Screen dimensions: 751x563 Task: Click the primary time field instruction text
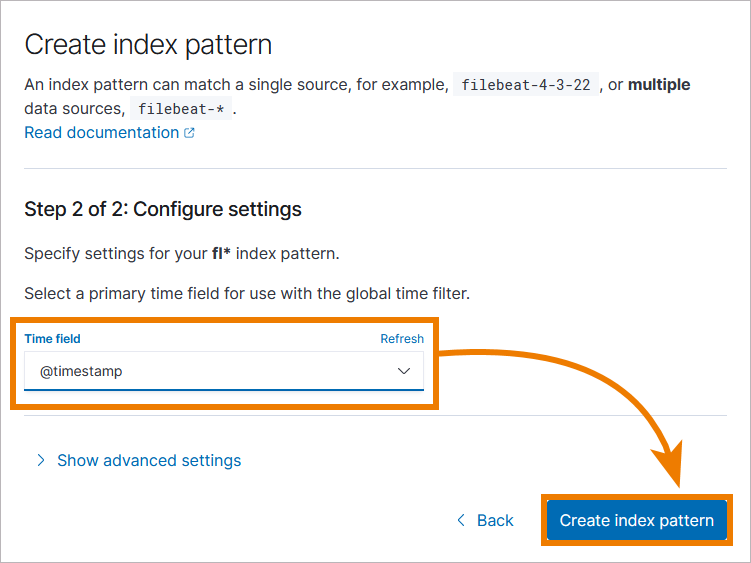pos(247,294)
